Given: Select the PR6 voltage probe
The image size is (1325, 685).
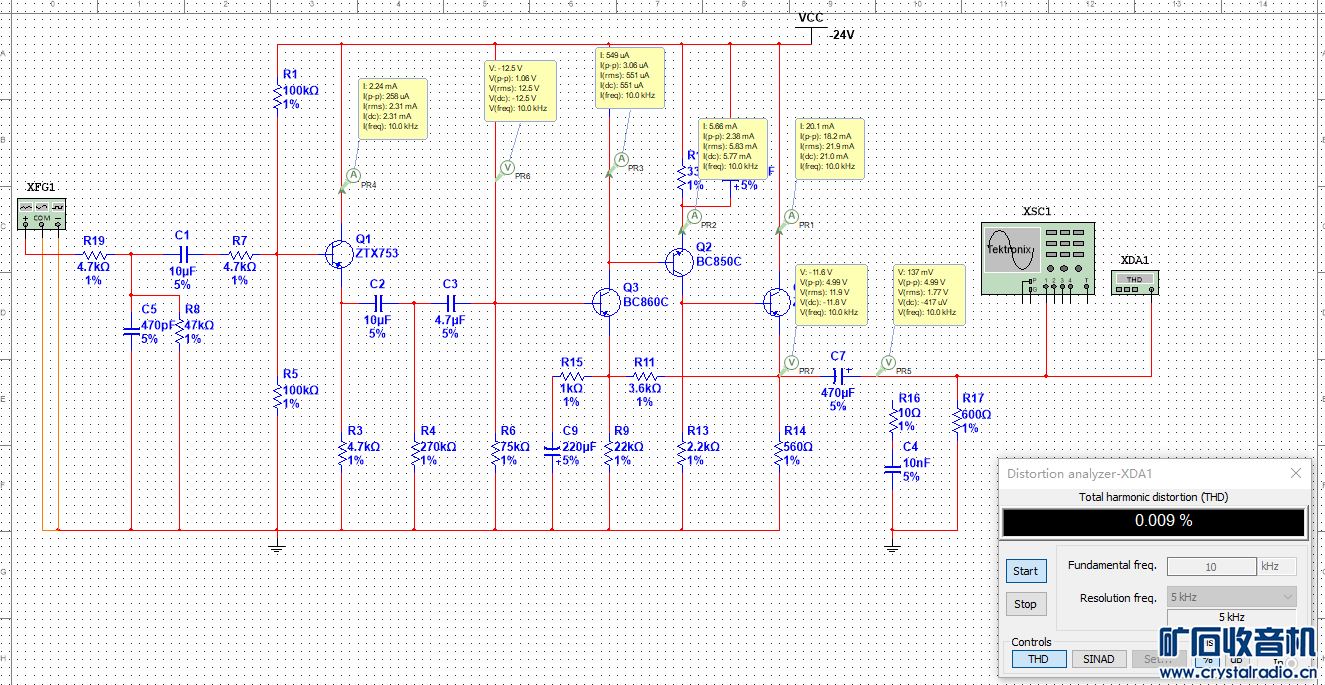Looking at the screenshot, I should [506, 167].
